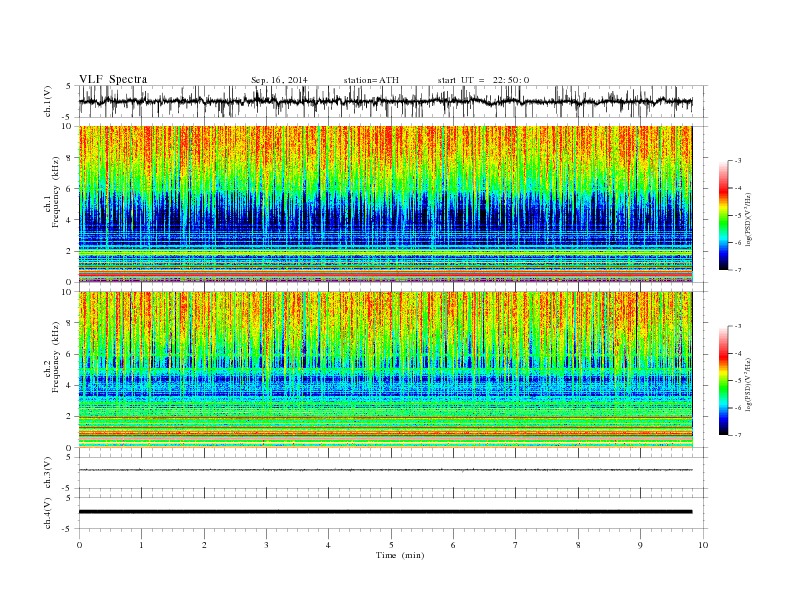Click the "9" tick on the time axis
The height and width of the screenshot is (612, 792).
[x=640, y=545]
